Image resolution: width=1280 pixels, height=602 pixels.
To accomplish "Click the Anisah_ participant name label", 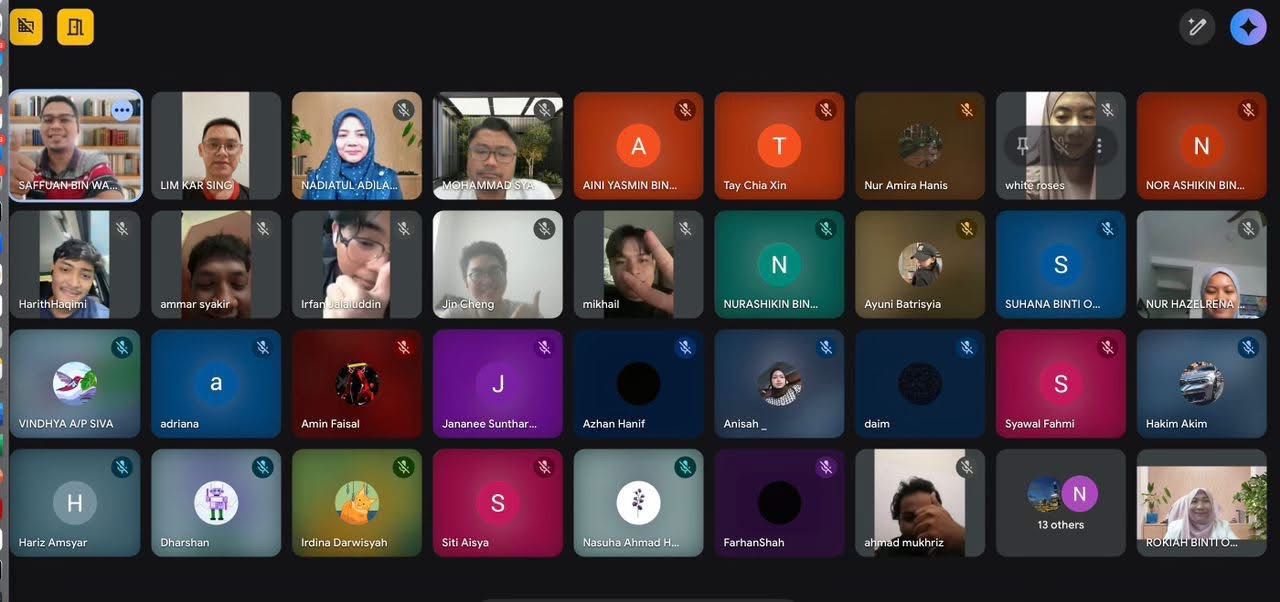I will point(742,423).
